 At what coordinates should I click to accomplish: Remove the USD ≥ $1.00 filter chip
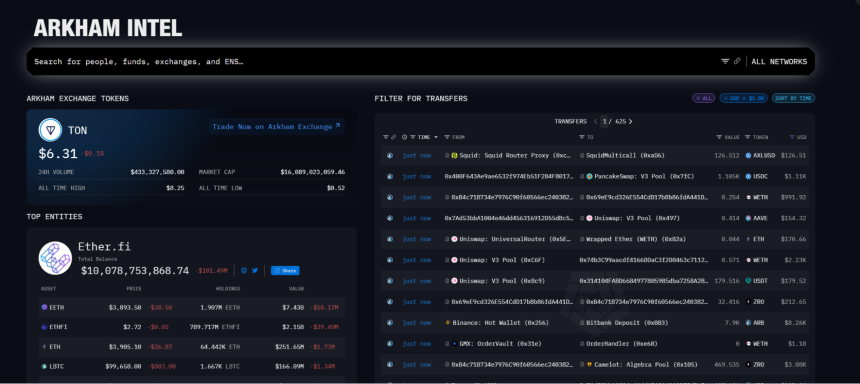click(743, 98)
